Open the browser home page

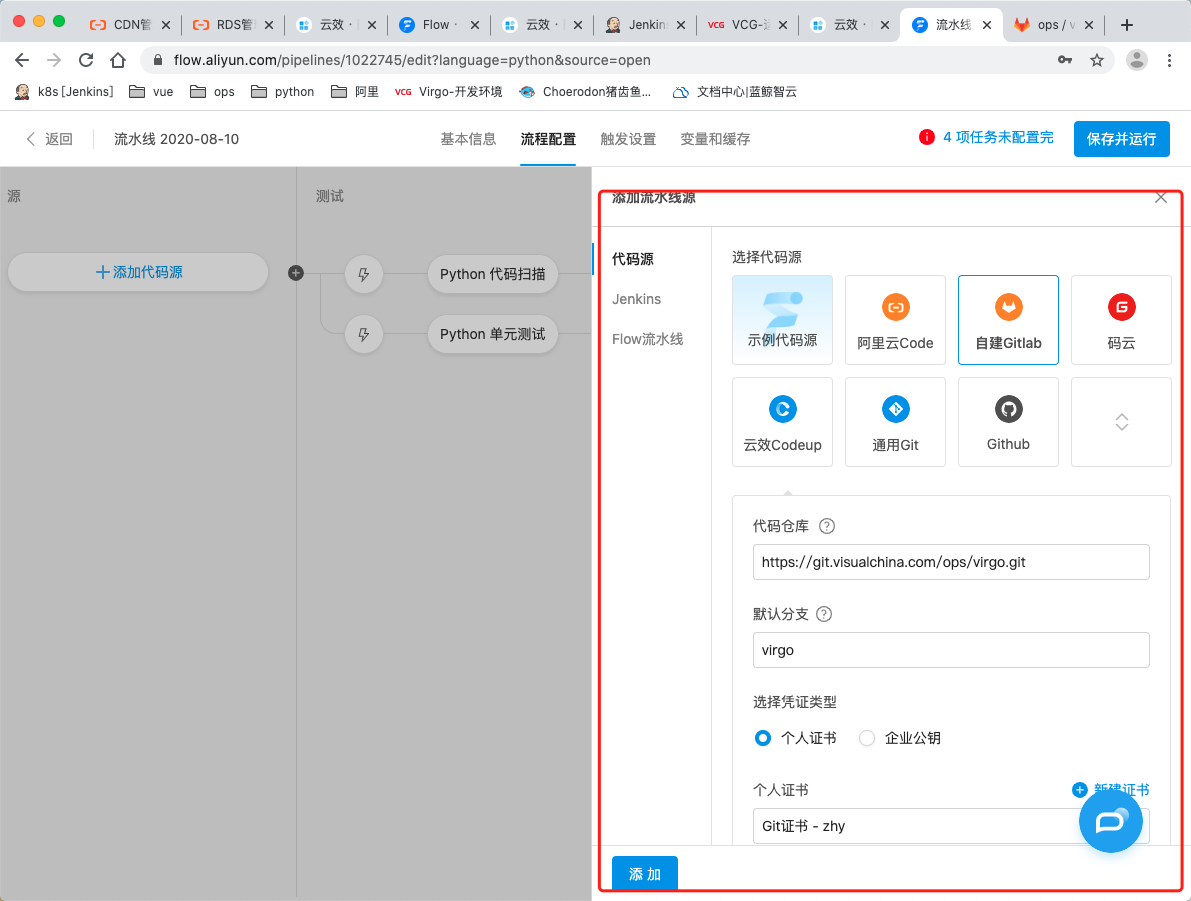(118, 60)
